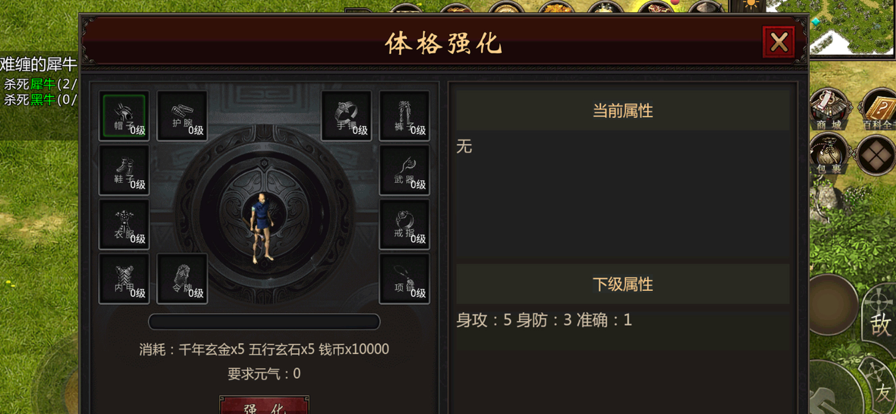Select the 衣服 (clothes) equipment slot
Viewport: 896px width, 414px height.
[124, 224]
